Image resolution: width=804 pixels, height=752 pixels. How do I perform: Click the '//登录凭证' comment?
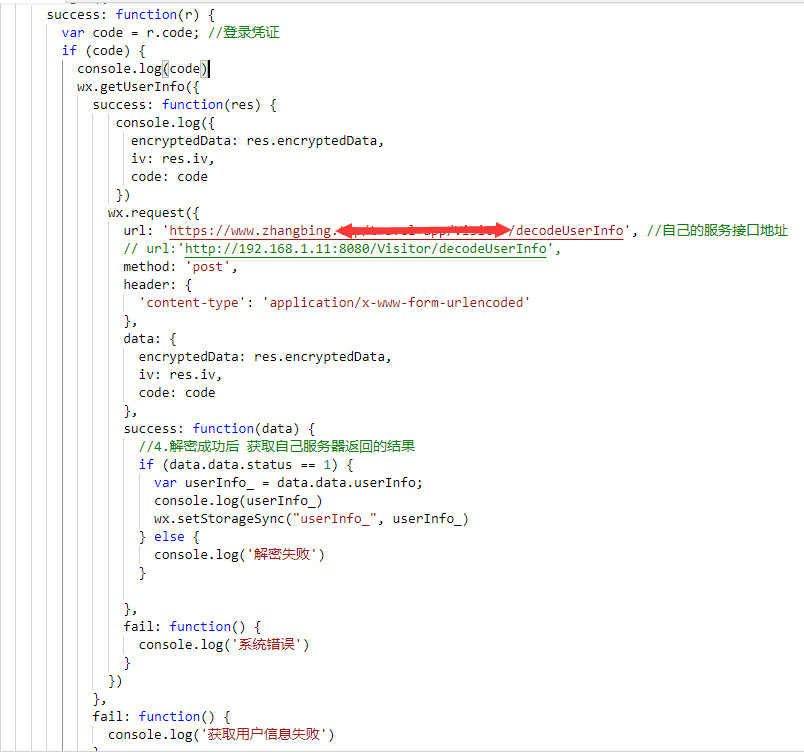click(x=244, y=33)
